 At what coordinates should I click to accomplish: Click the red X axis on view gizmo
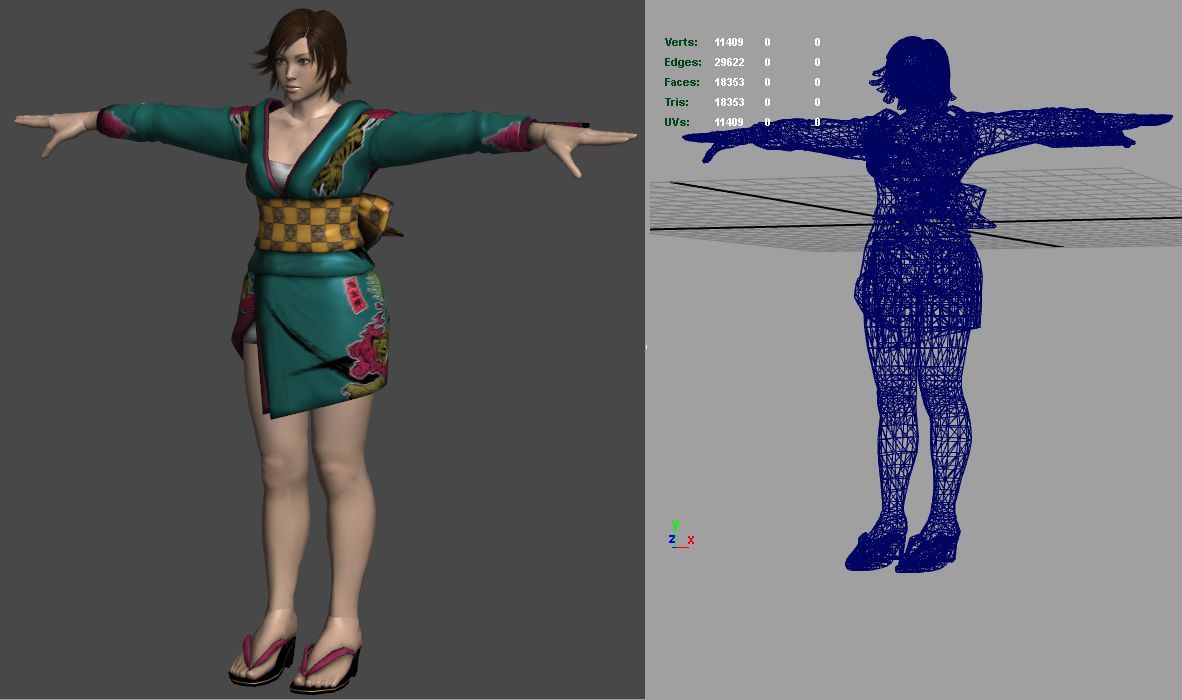(x=691, y=540)
